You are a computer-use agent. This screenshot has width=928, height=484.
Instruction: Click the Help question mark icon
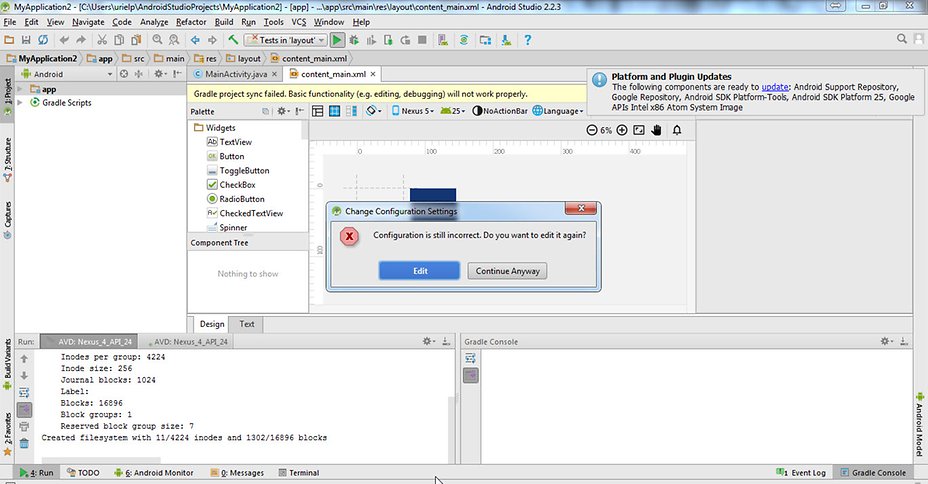point(527,40)
